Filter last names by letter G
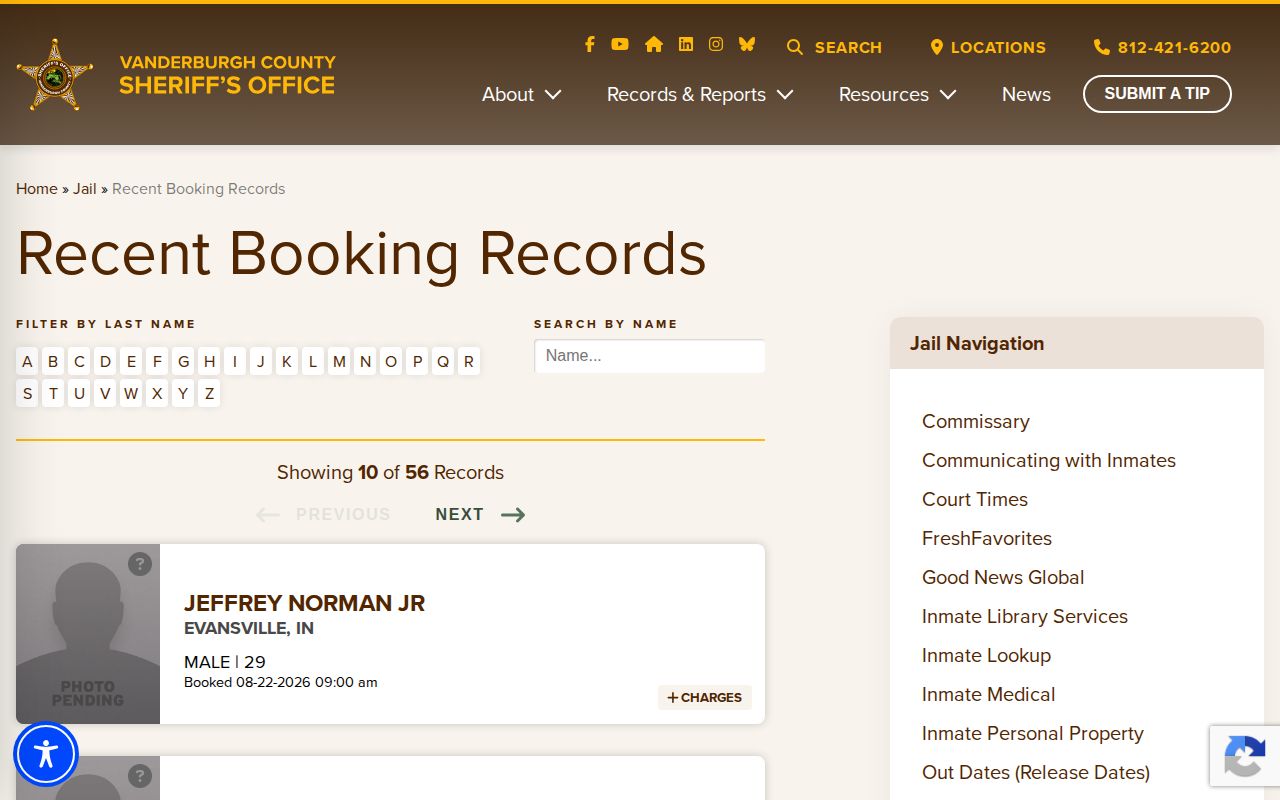Viewport: 1280px width, 800px height. [183, 362]
